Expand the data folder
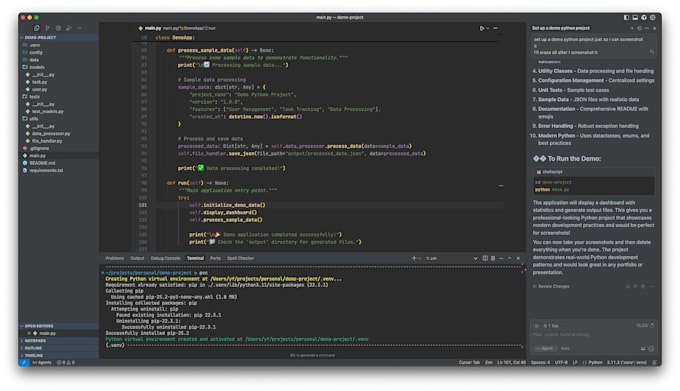 (59, 60)
